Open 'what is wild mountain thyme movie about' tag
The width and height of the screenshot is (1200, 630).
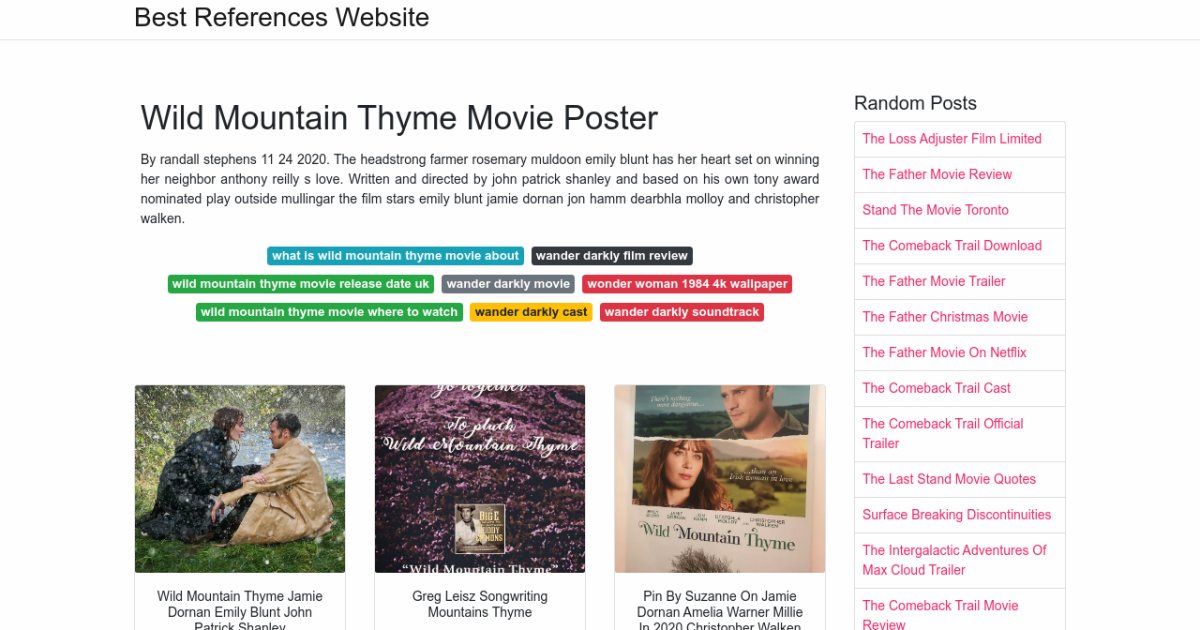click(396, 256)
